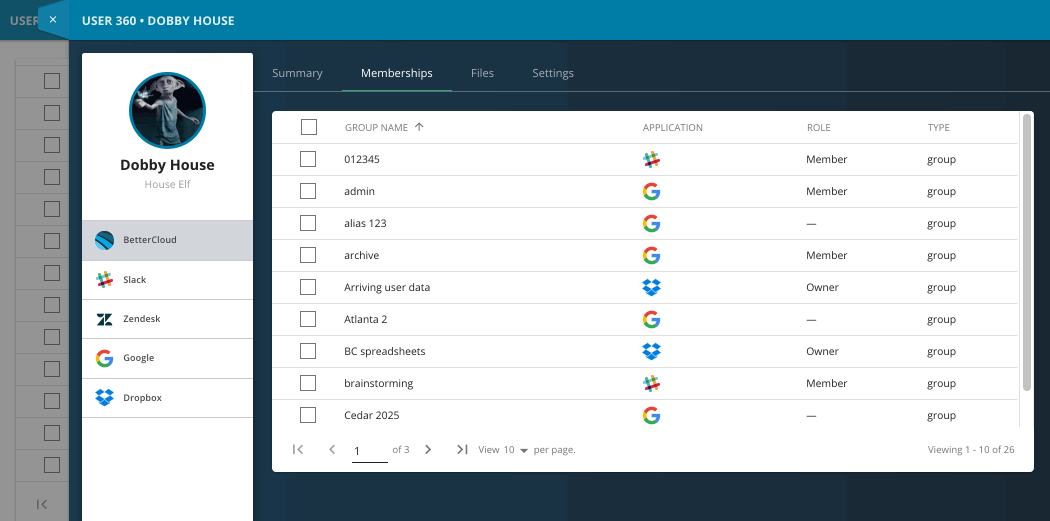Click the Slack icon in the 012345 row
Image resolution: width=1050 pixels, height=521 pixels.
click(651, 159)
